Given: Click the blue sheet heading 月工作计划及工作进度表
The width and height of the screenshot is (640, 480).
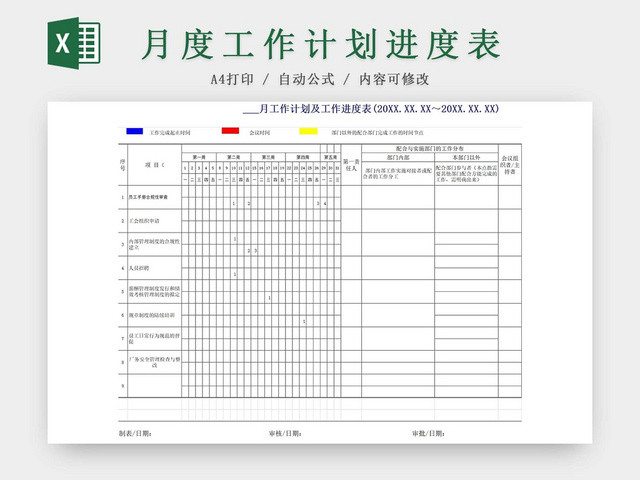Looking at the screenshot, I should [315, 109].
